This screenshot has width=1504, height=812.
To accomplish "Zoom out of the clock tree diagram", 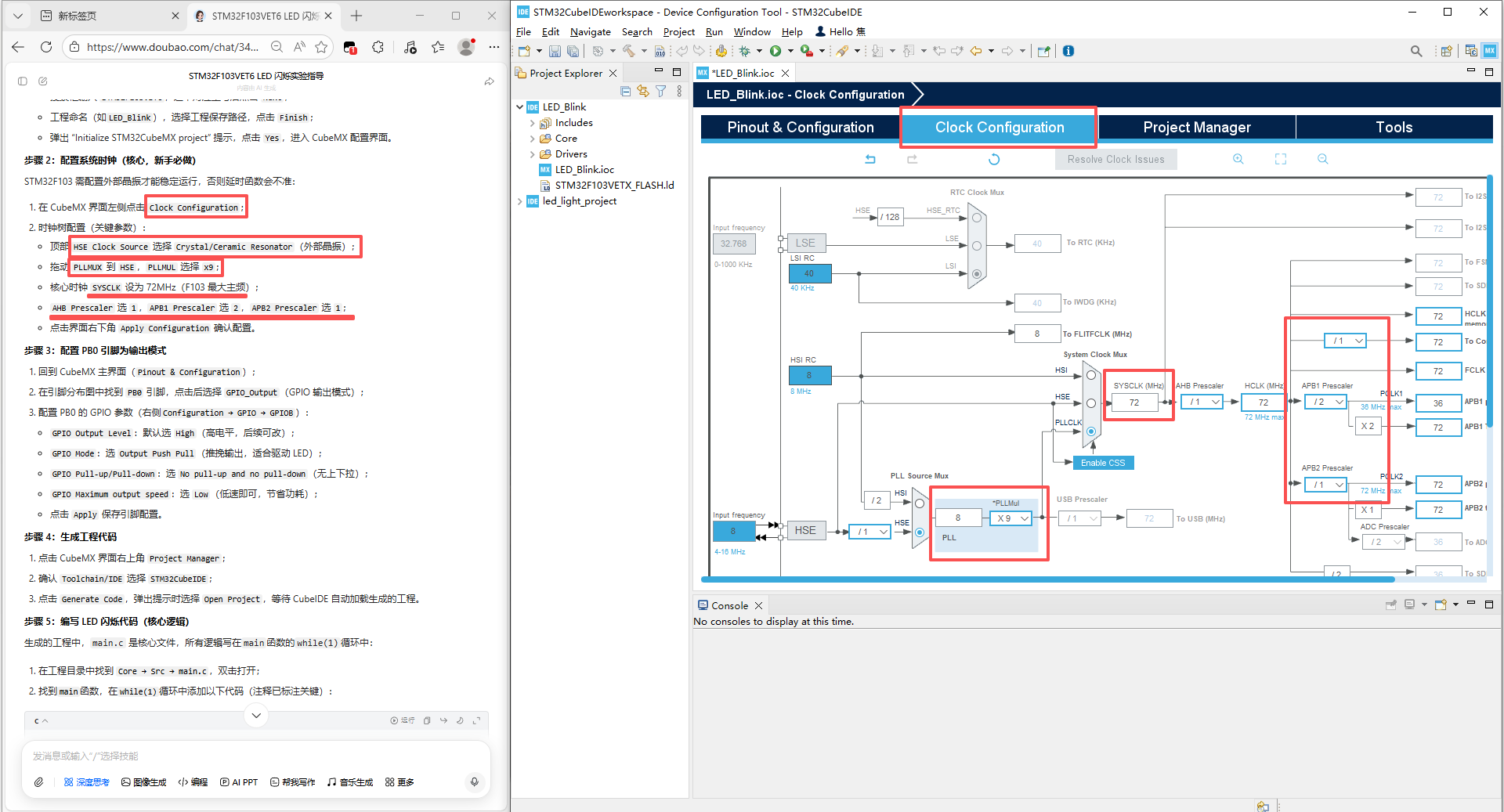I will [1323, 159].
